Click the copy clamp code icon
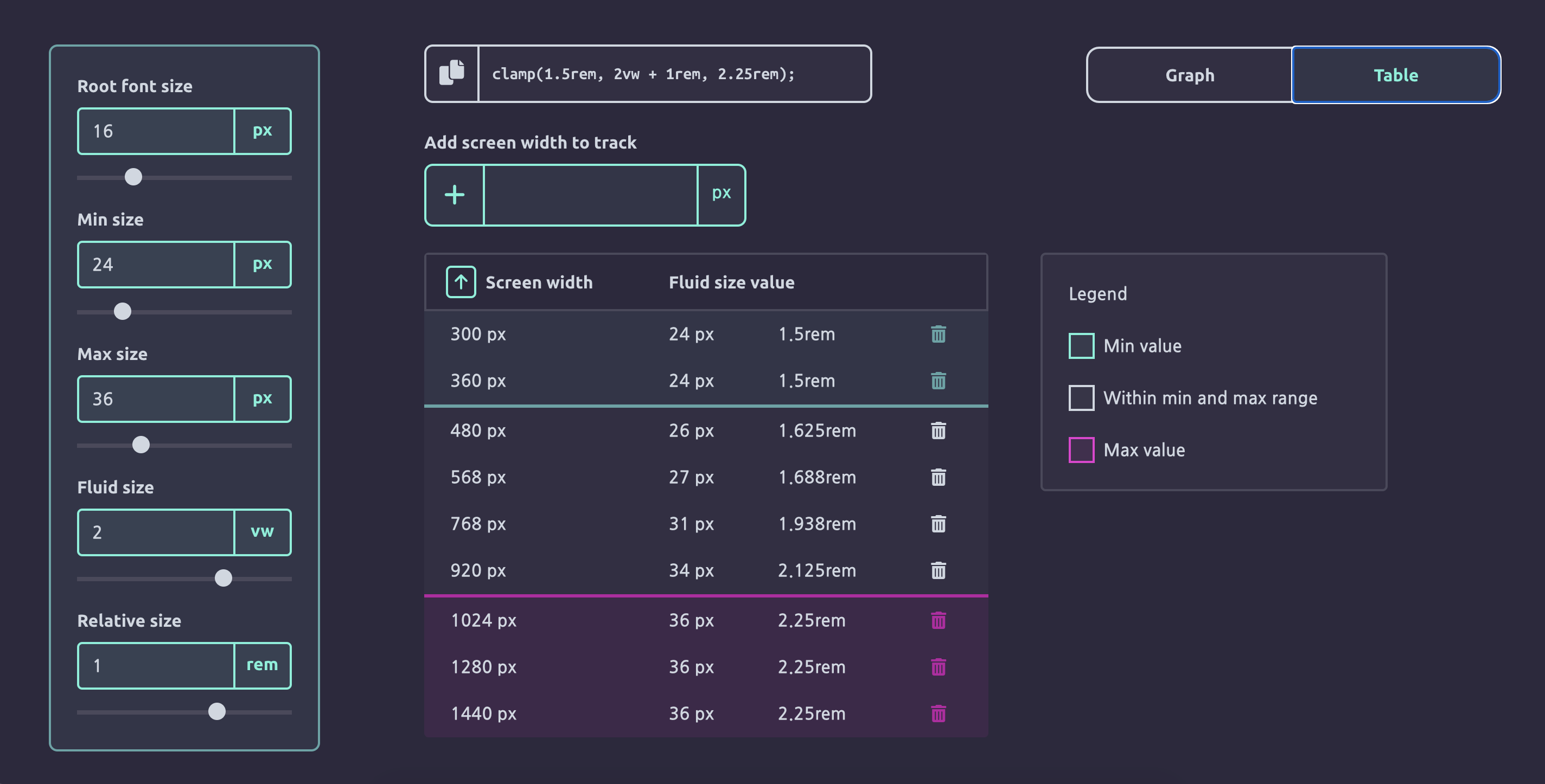The image size is (1545, 784). coord(452,73)
